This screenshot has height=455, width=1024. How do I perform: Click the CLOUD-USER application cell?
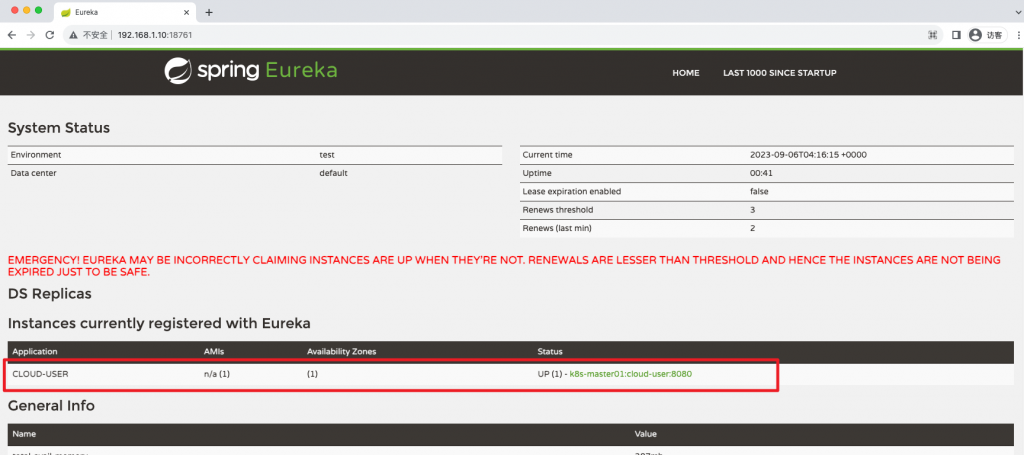(40, 375)
